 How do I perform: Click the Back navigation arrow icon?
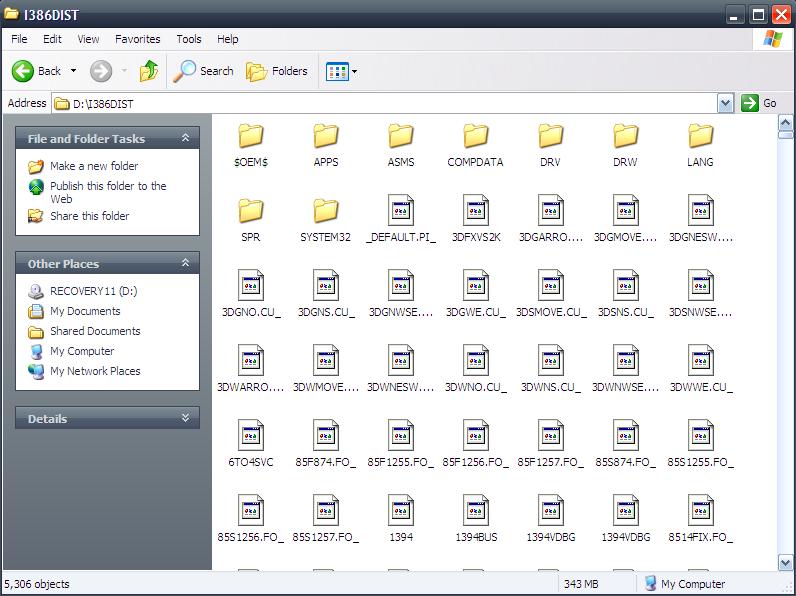pyautogui.click(x=24, y=71)
